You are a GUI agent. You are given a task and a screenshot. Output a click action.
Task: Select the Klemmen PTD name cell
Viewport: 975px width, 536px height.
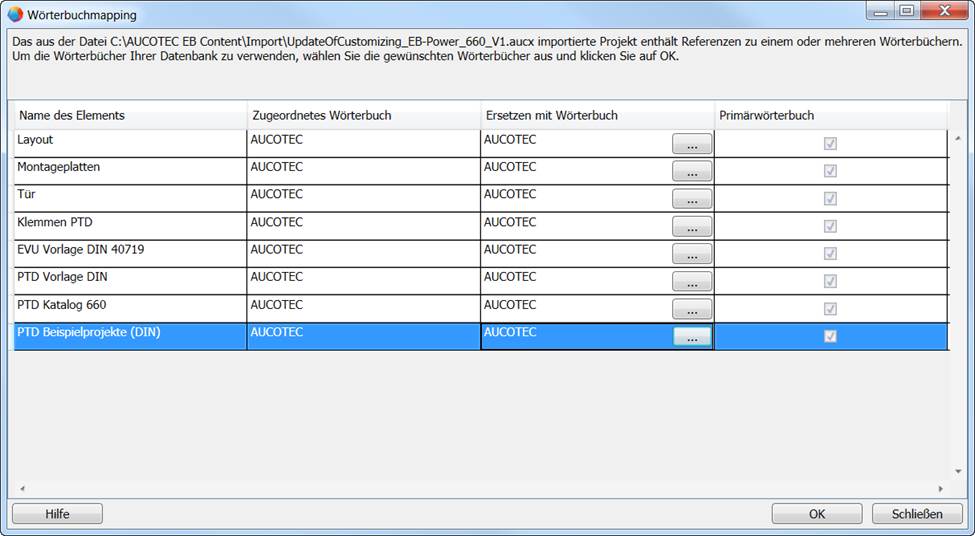point(130,226)
